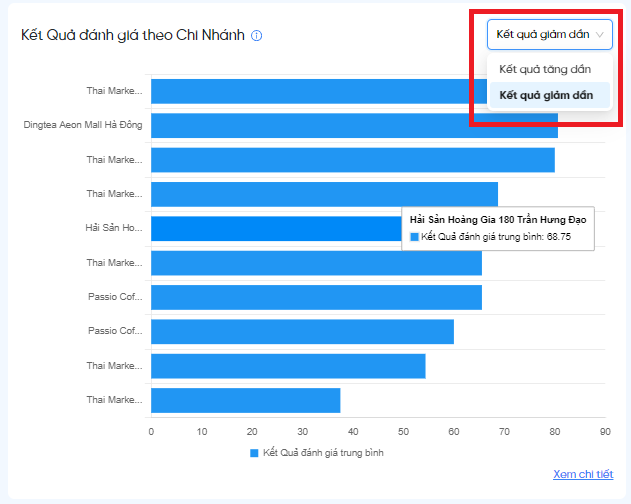Click the first Passio Cof... bar
Image resolution: width=631 pixels, height=504 pixels.
point(316,297)
